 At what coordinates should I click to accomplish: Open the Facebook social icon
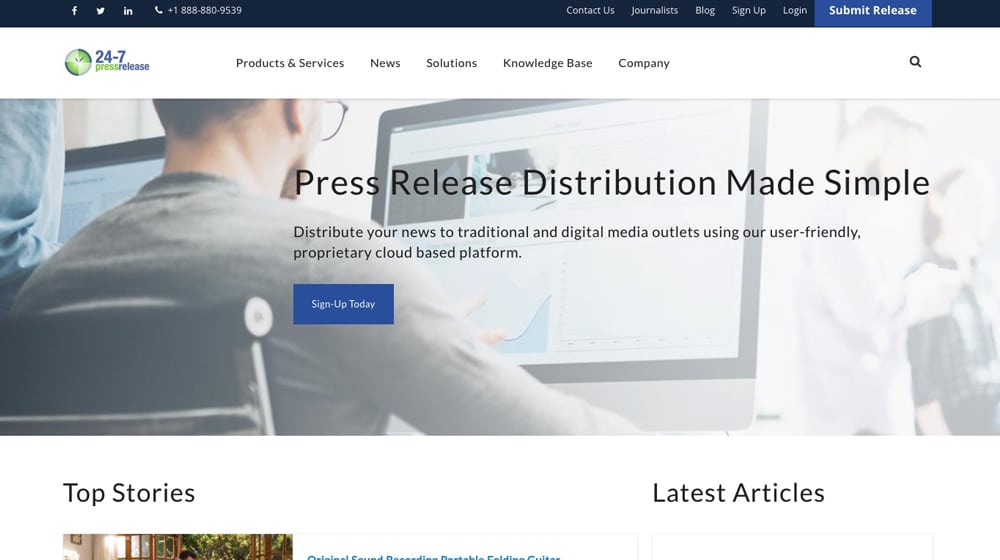[x=75, y=10]
